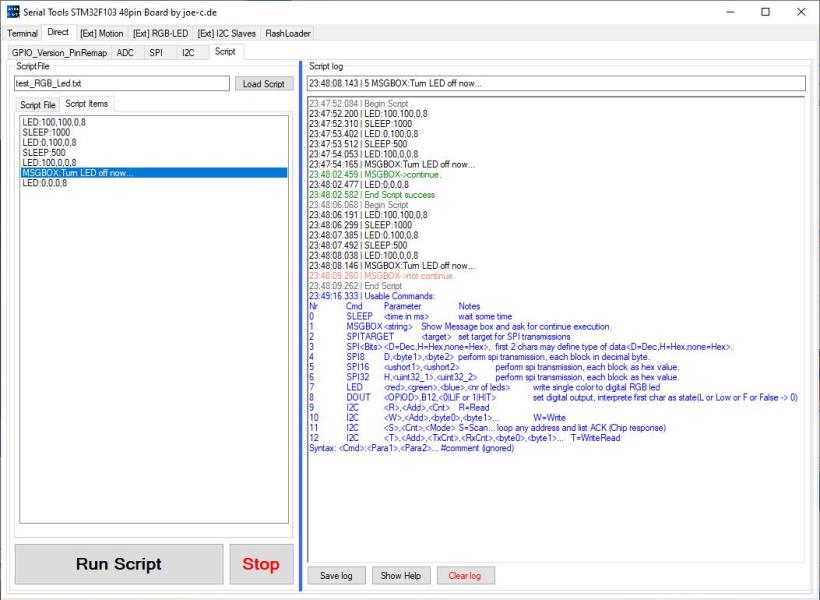Clear the script log output
Viewport: 820px width, 600px height.
[x=465, y=576]
